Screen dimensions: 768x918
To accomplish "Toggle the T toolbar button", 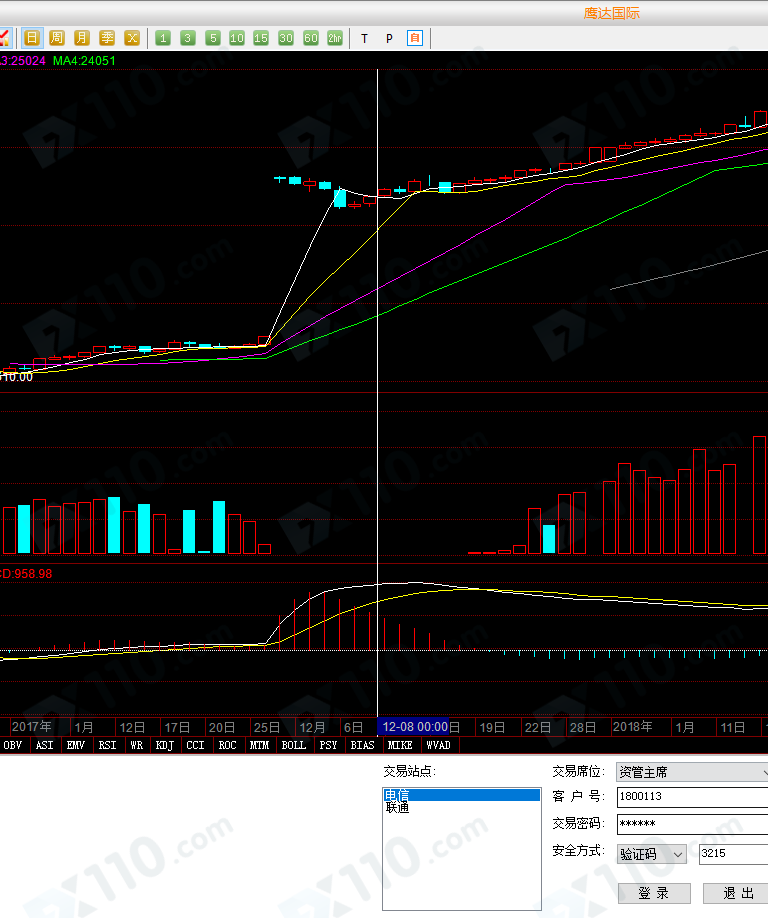I will click(x=364, y=38).
